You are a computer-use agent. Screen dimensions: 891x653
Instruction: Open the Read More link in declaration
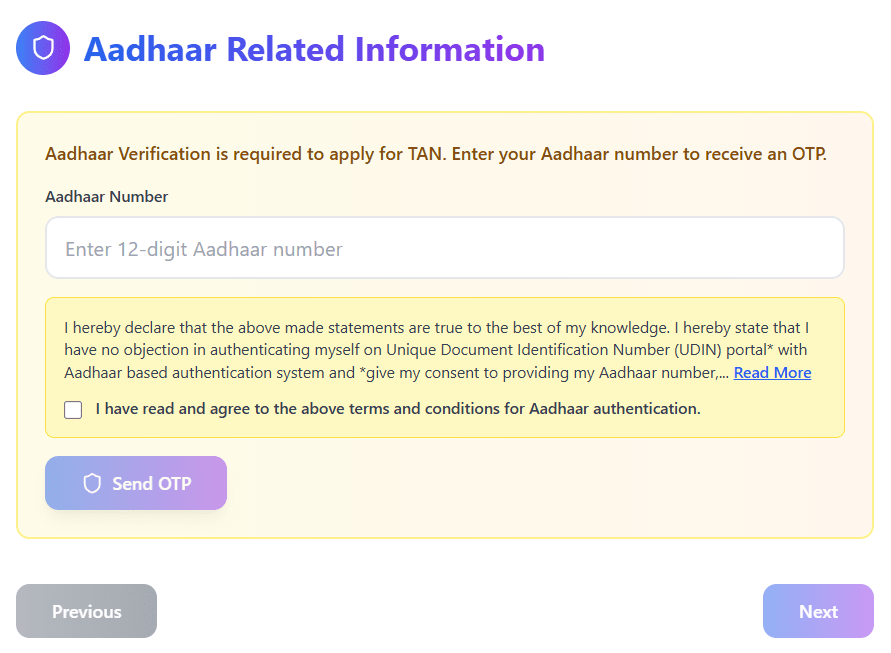click(772, 373)
